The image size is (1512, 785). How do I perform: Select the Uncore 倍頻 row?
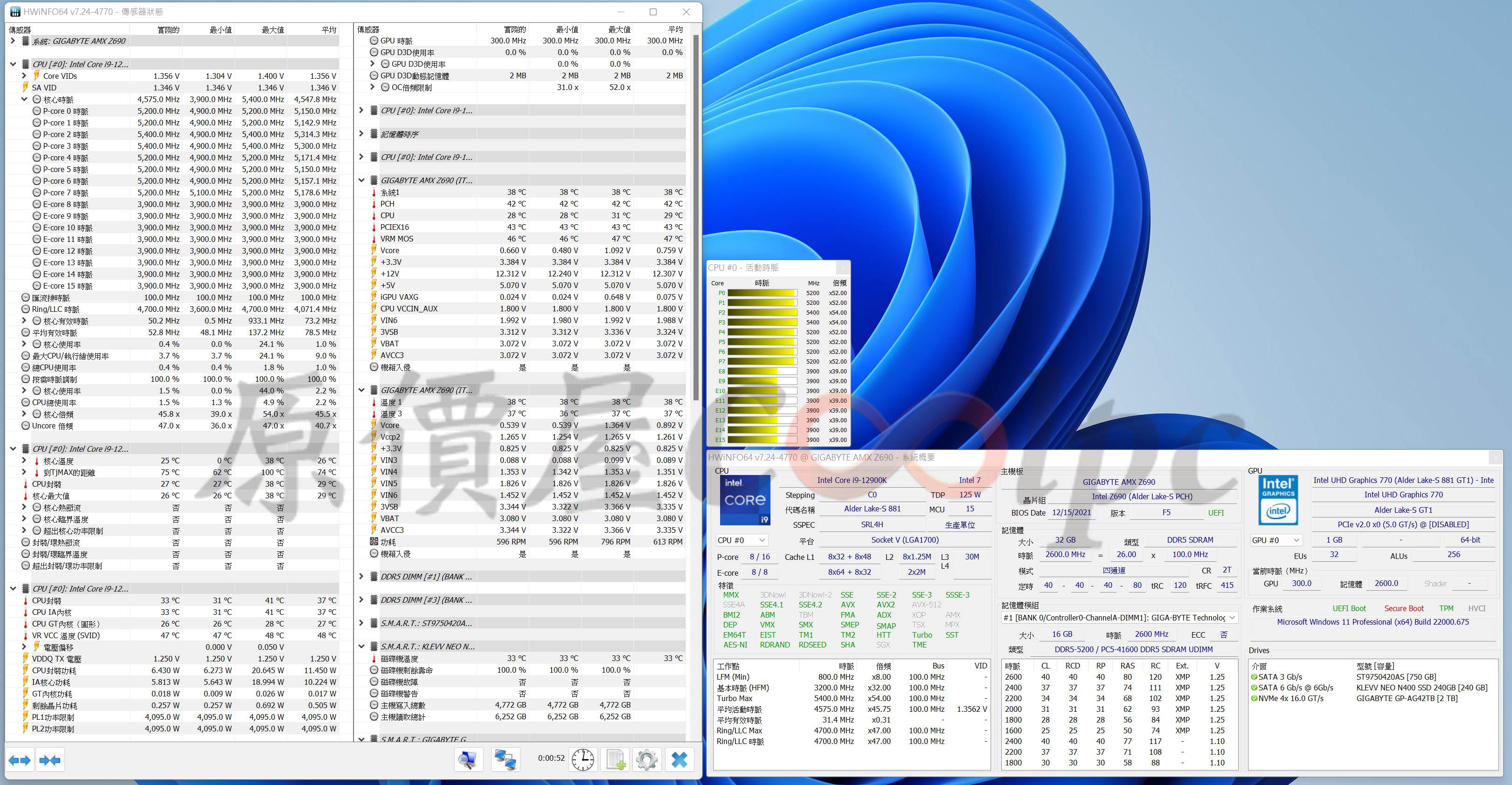click(x=173, y=425)
